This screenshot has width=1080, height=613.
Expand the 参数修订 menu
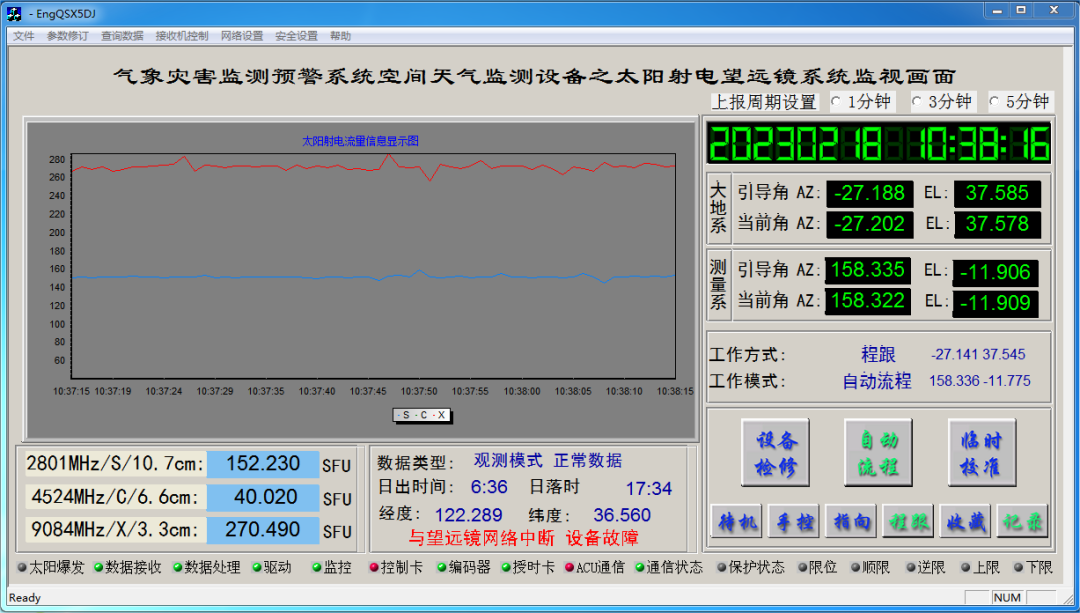click(68, 36)
